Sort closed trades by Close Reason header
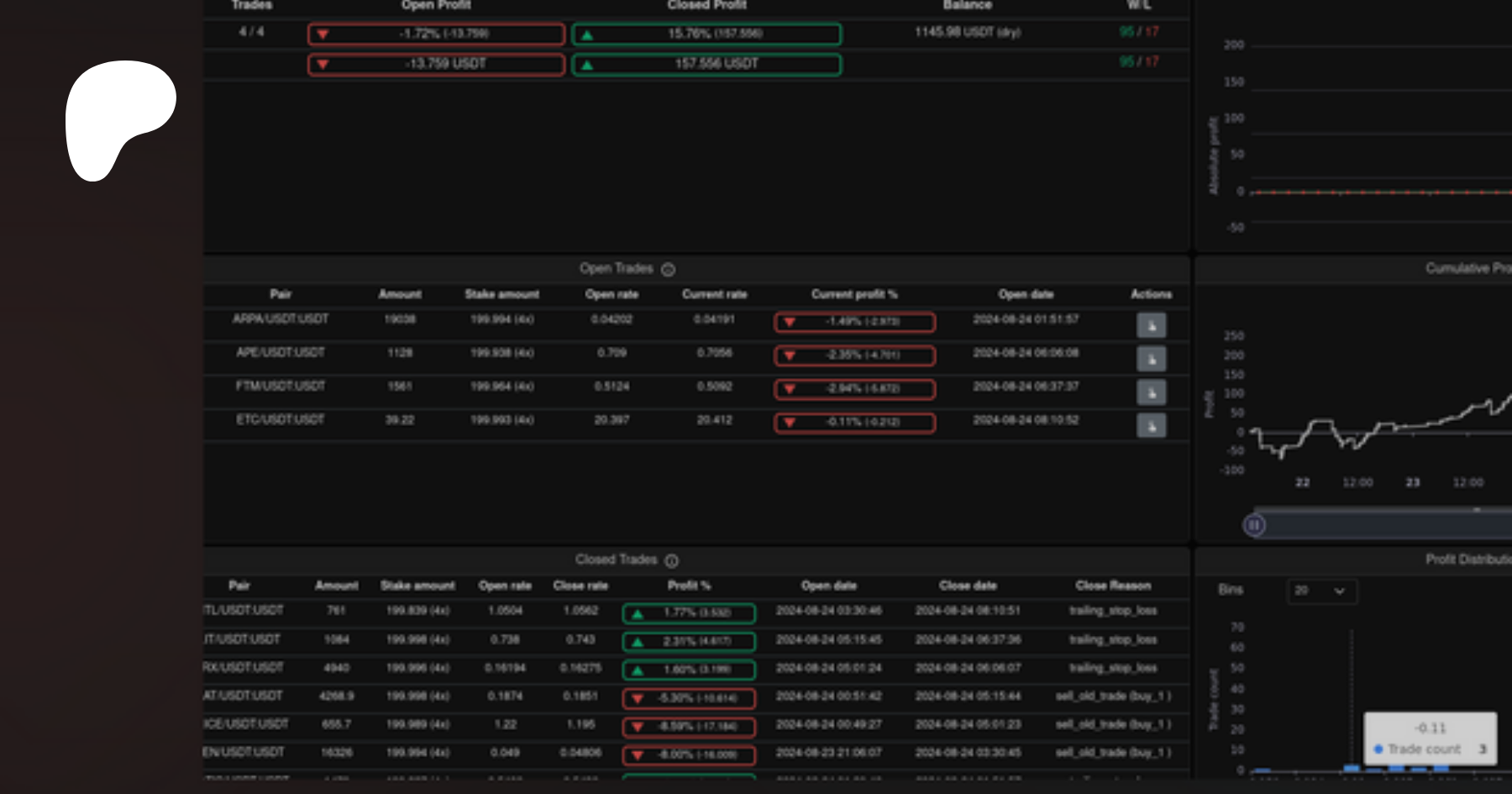1512x794 pixels. click(1112, 586)
